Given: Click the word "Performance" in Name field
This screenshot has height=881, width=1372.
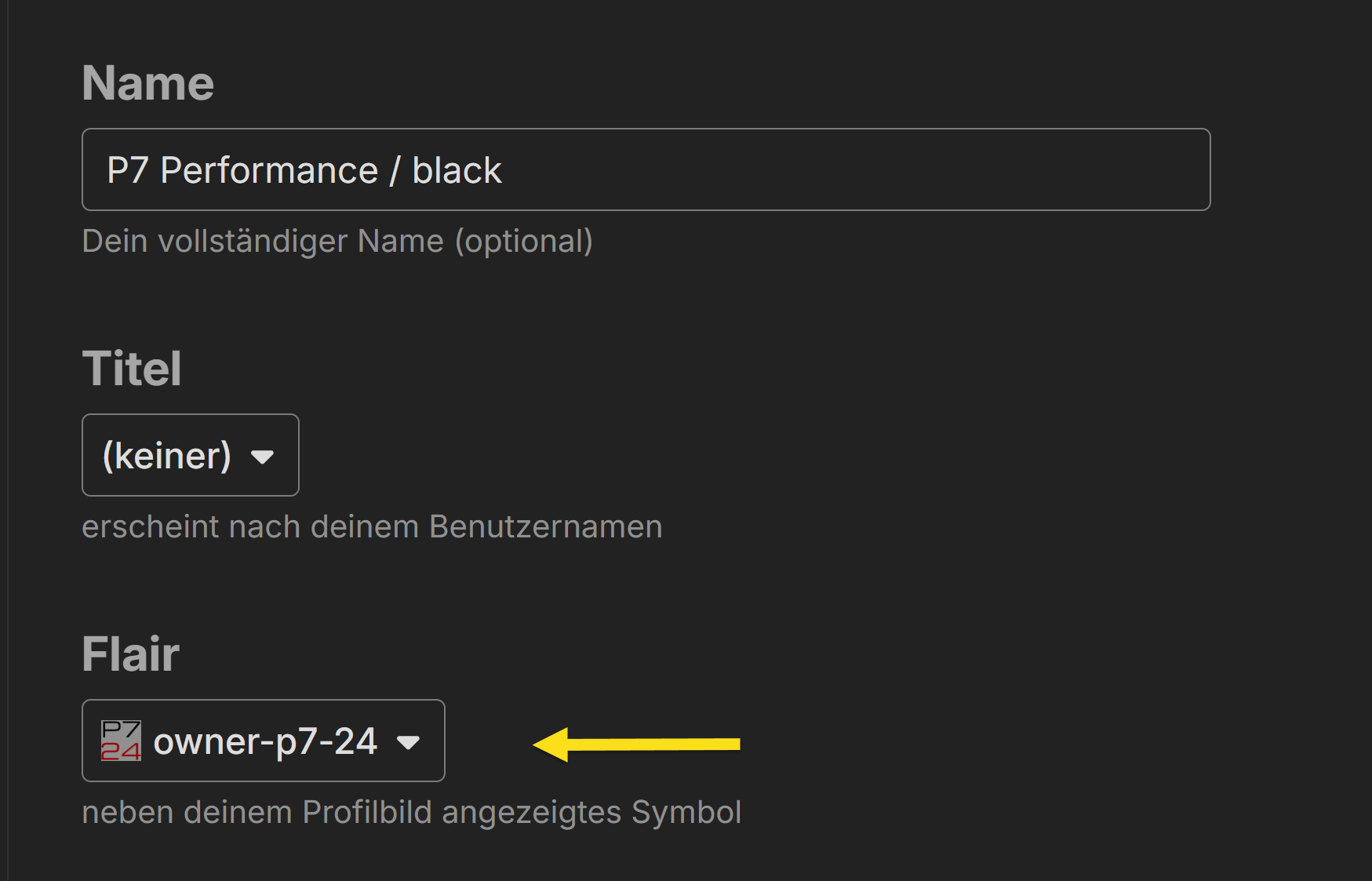Looking at the screenshot, I should (x=269, y=171).
